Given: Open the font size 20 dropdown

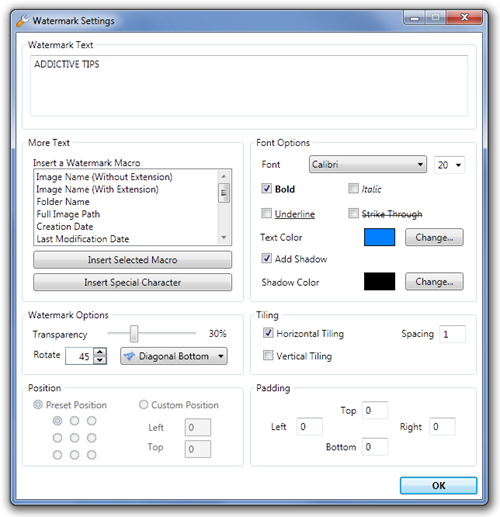Looking at the screenshot, I should pos(449,165).
